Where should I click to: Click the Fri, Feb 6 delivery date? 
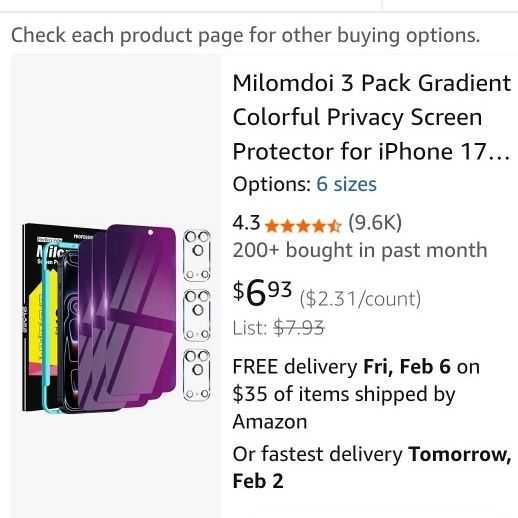[407, 366]
